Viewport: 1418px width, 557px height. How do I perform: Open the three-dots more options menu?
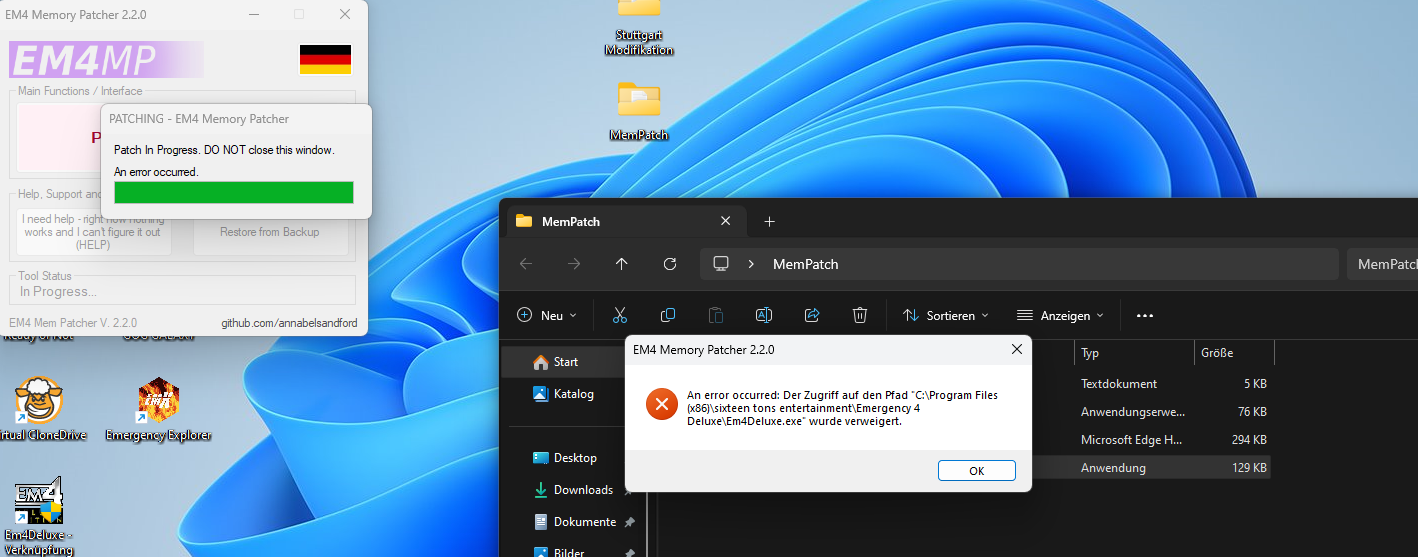coord(1145,315)
